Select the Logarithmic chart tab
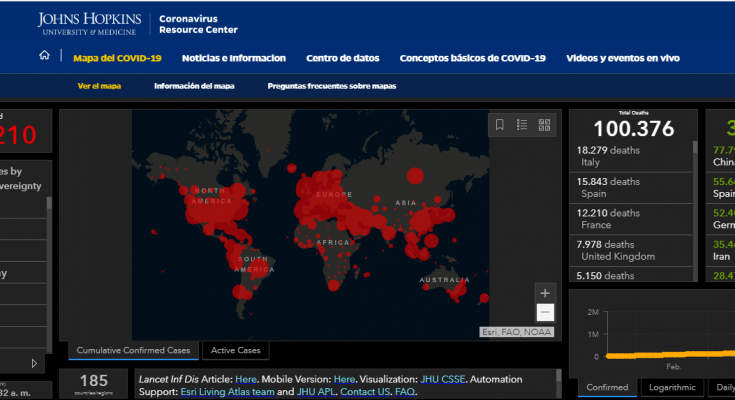Image resolution: width=735 pixels, height=400 pixels. [672, 387]
